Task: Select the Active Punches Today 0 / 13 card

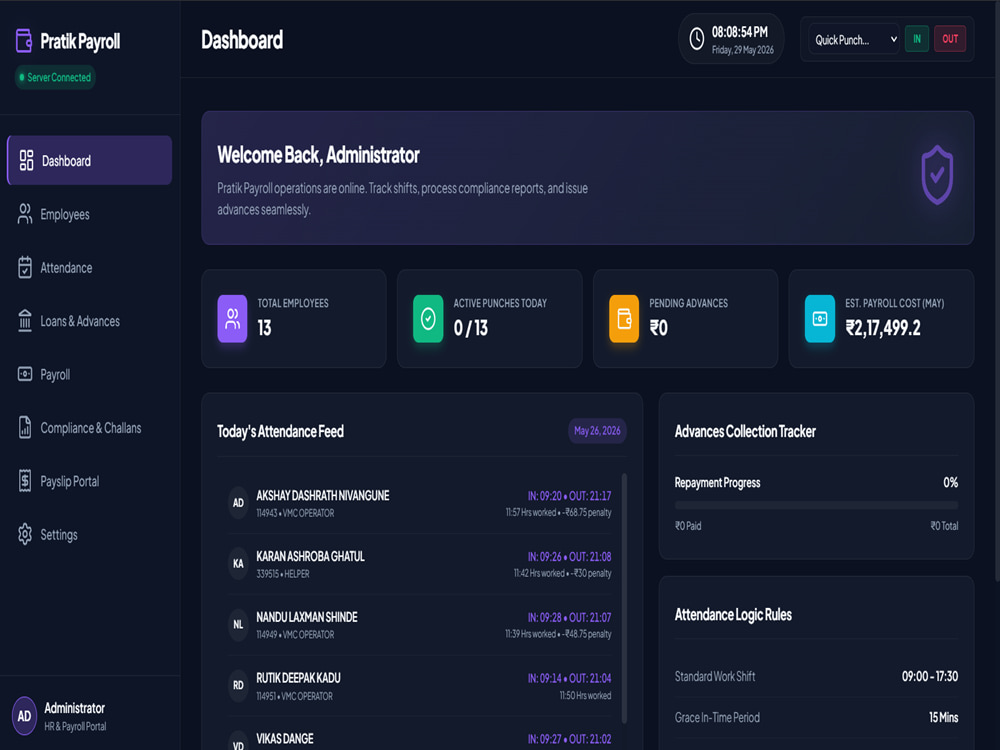Action: (x=489, y=319)
